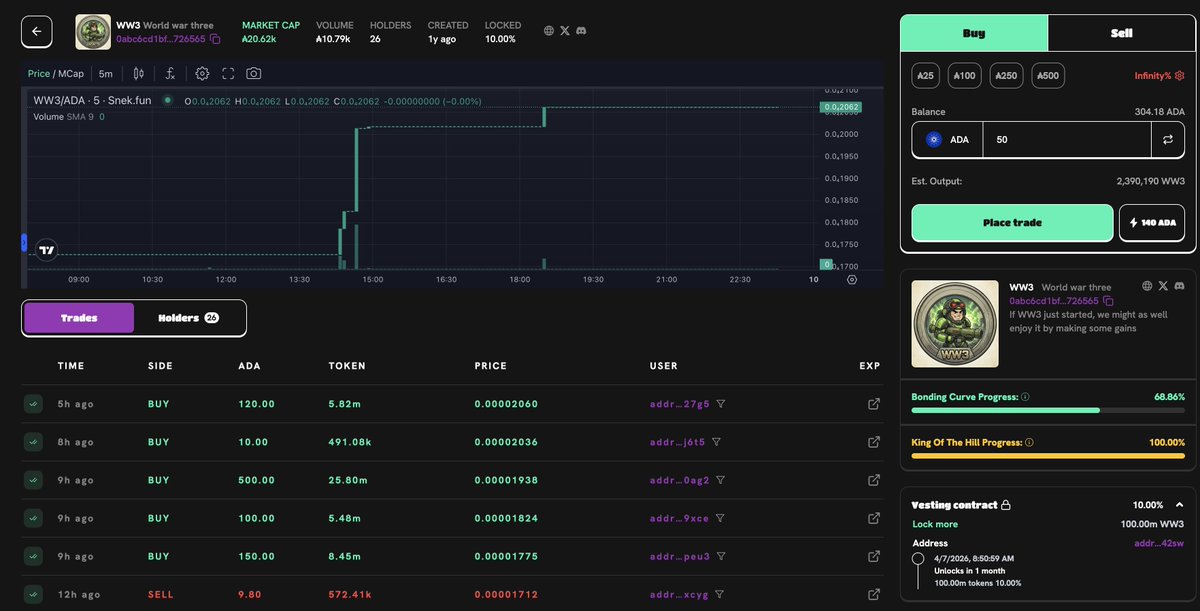Copy the address in the WW3 info card

click(1108, 300)
